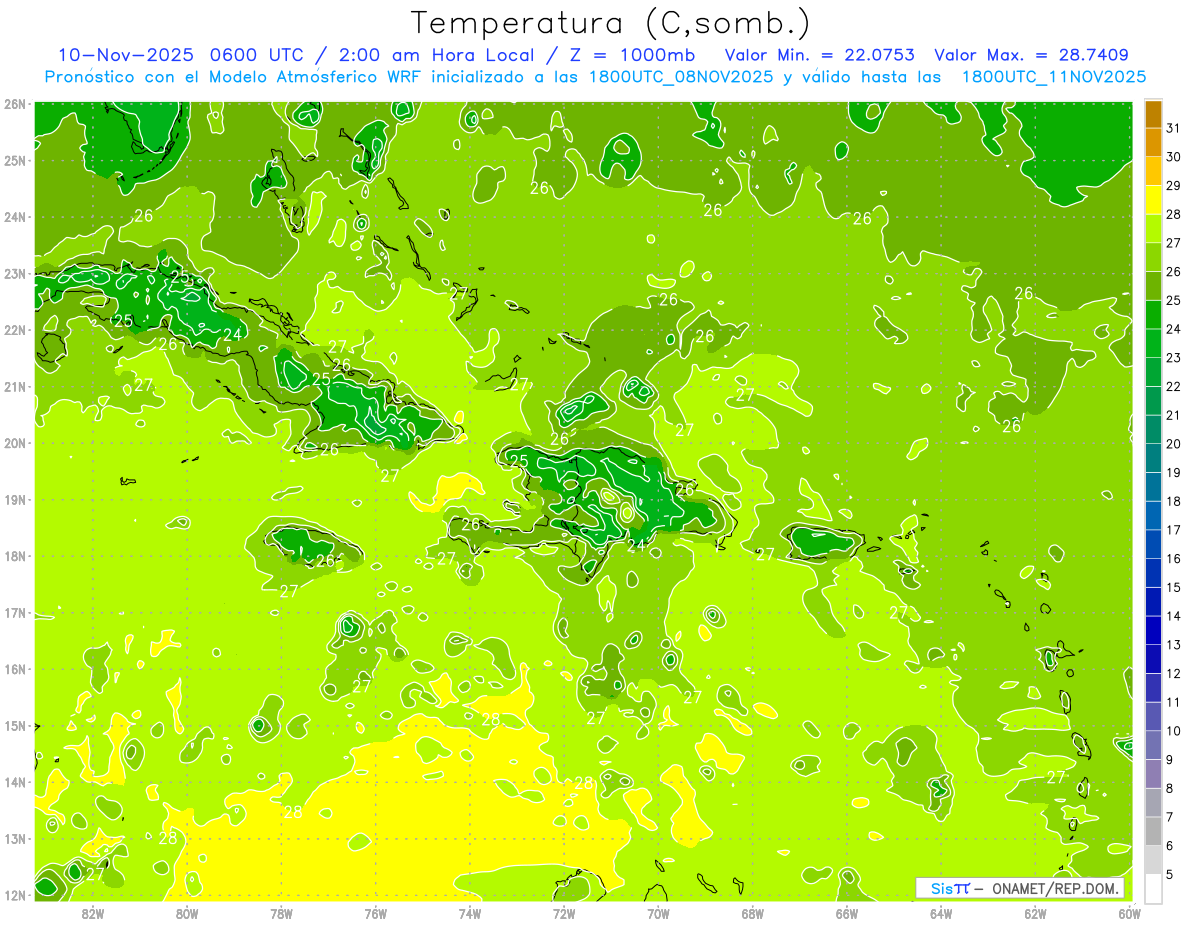The height and width of the screenshot is (927, 1200).
Task: Click the '15N' latitude axis label
Action: pyautogui.click(x=15, y=725)
